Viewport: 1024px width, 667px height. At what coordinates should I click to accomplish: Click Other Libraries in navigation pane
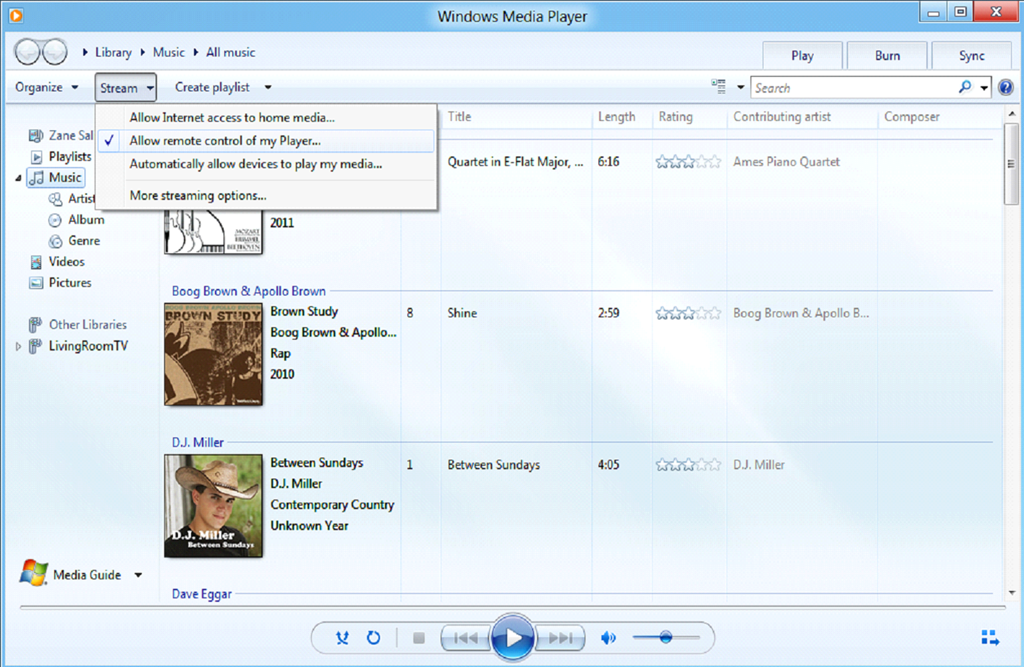(x=88, y=324)
